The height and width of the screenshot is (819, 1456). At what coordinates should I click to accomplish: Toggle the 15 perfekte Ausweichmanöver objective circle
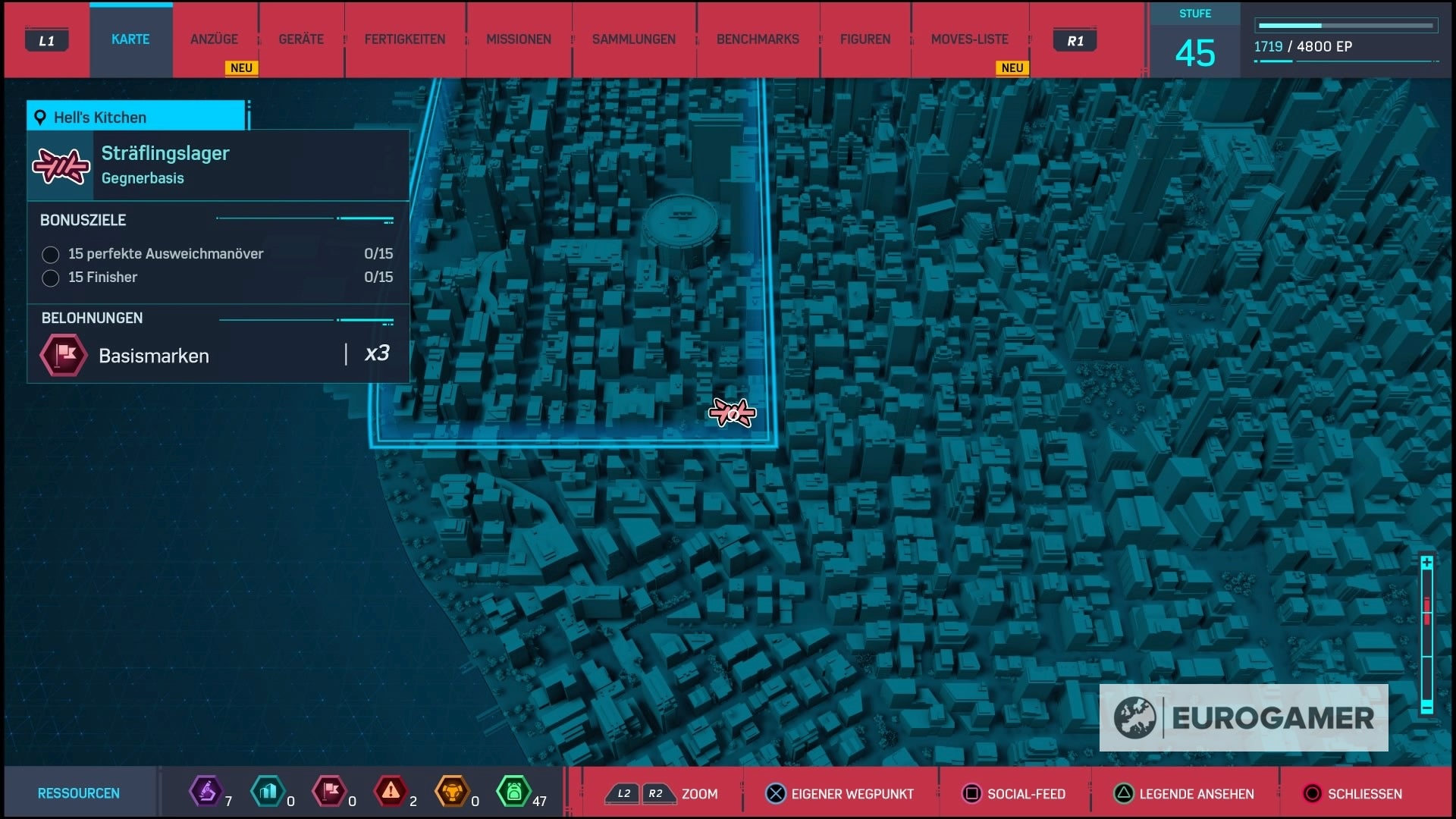[x=51, y=255]
